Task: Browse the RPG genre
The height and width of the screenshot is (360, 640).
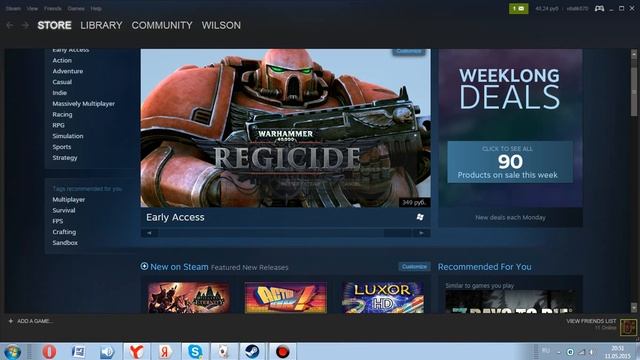Action: 58,125
